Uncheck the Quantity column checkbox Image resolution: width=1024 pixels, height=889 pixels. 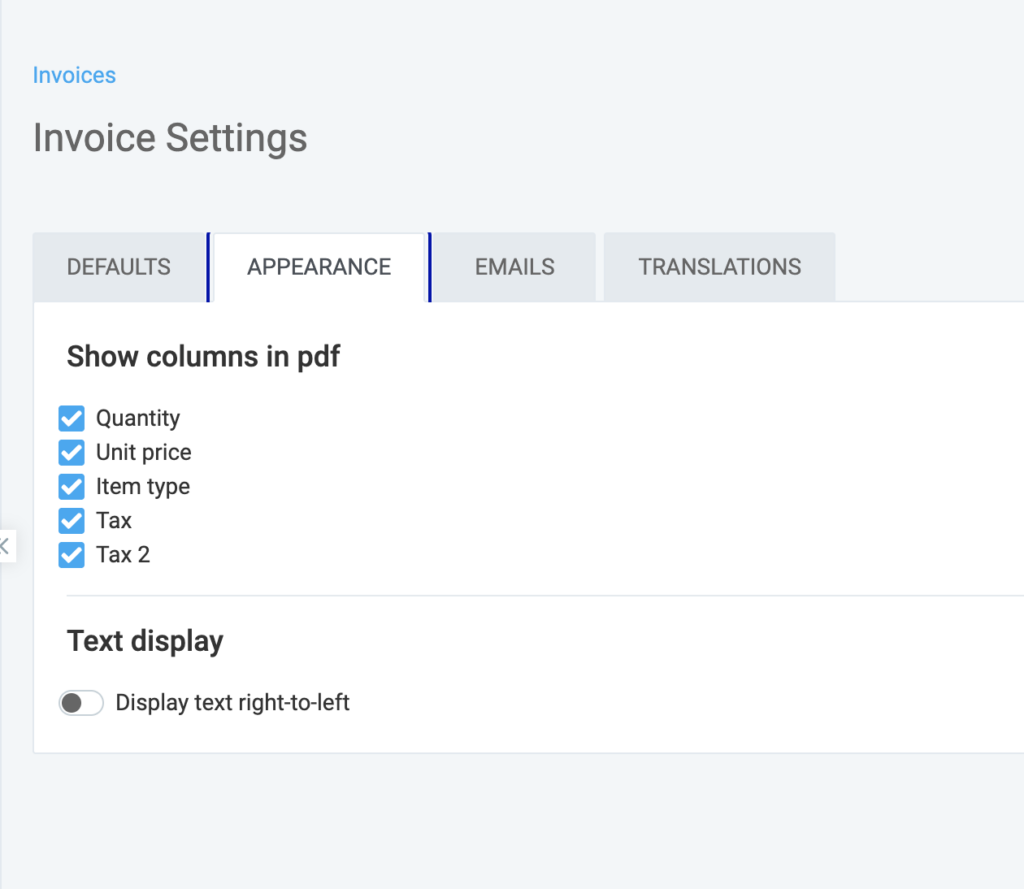click(71, 418)
